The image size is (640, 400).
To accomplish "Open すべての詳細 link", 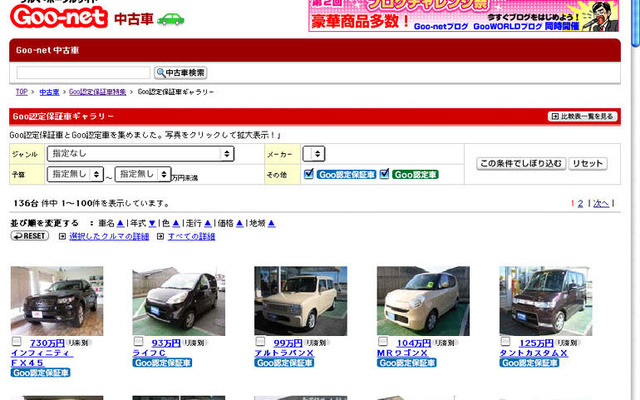I will click(191, 236).
